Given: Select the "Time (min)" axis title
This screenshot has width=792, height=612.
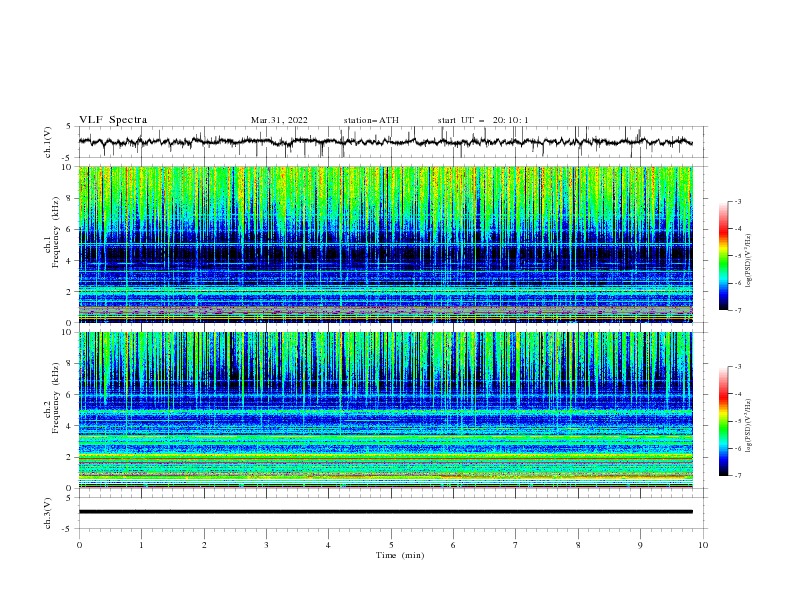Looking at the screenshot, I should pos(400,555).
